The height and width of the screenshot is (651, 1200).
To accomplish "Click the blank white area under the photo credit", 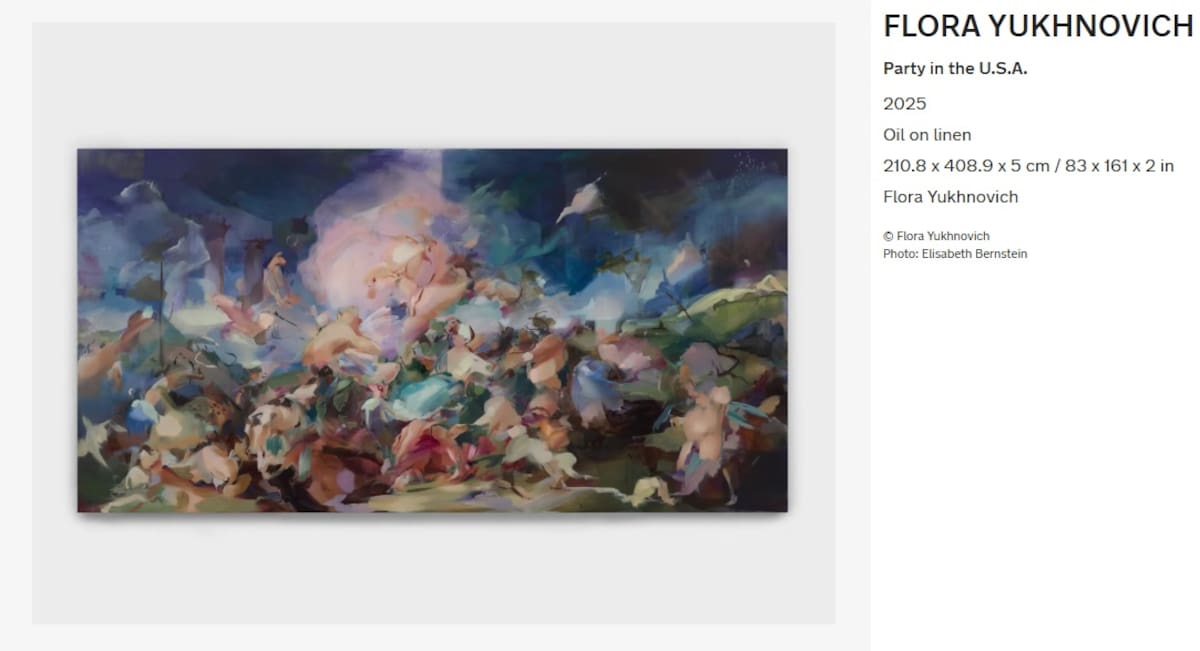I will (1035, 450).
